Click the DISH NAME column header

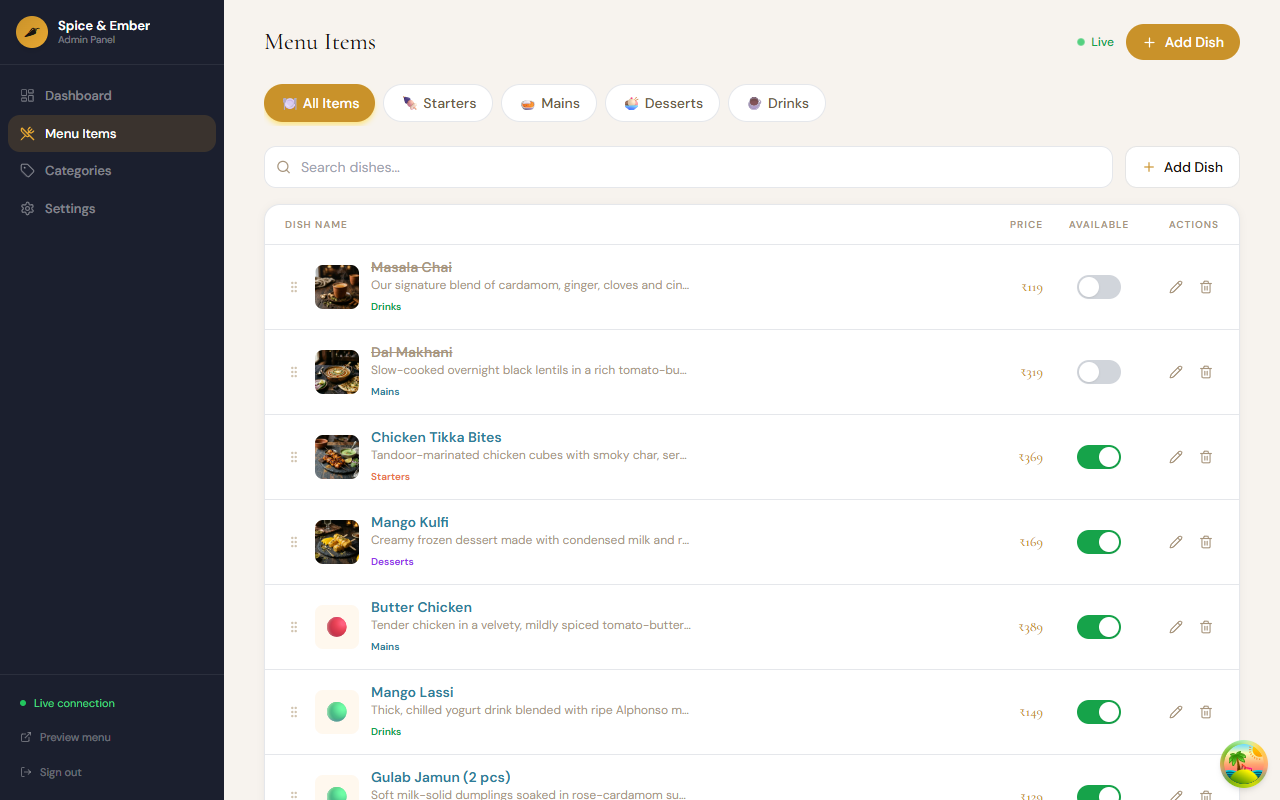(x=316, y=225)
